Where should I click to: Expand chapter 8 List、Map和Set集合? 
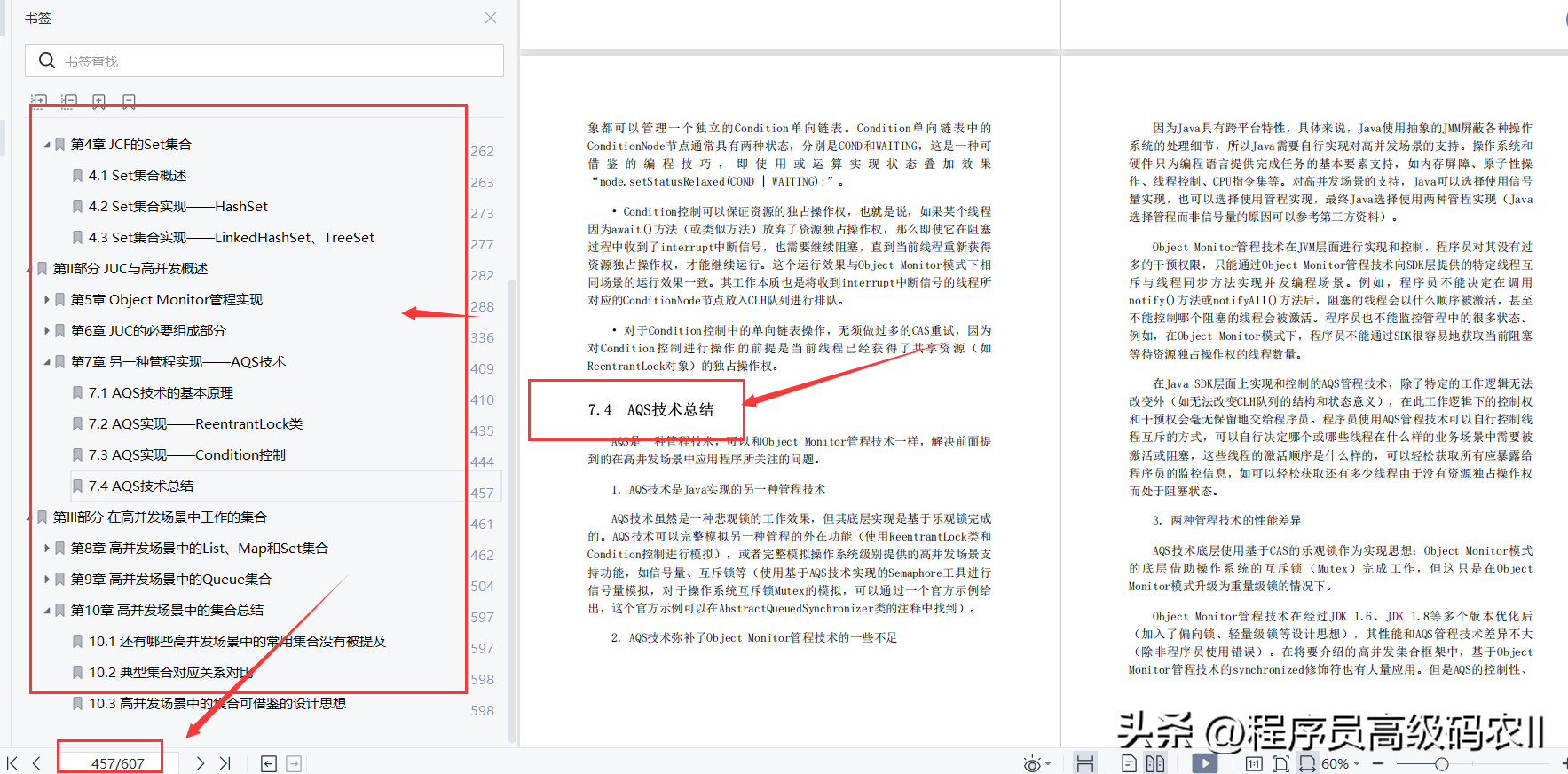point(47,549)
